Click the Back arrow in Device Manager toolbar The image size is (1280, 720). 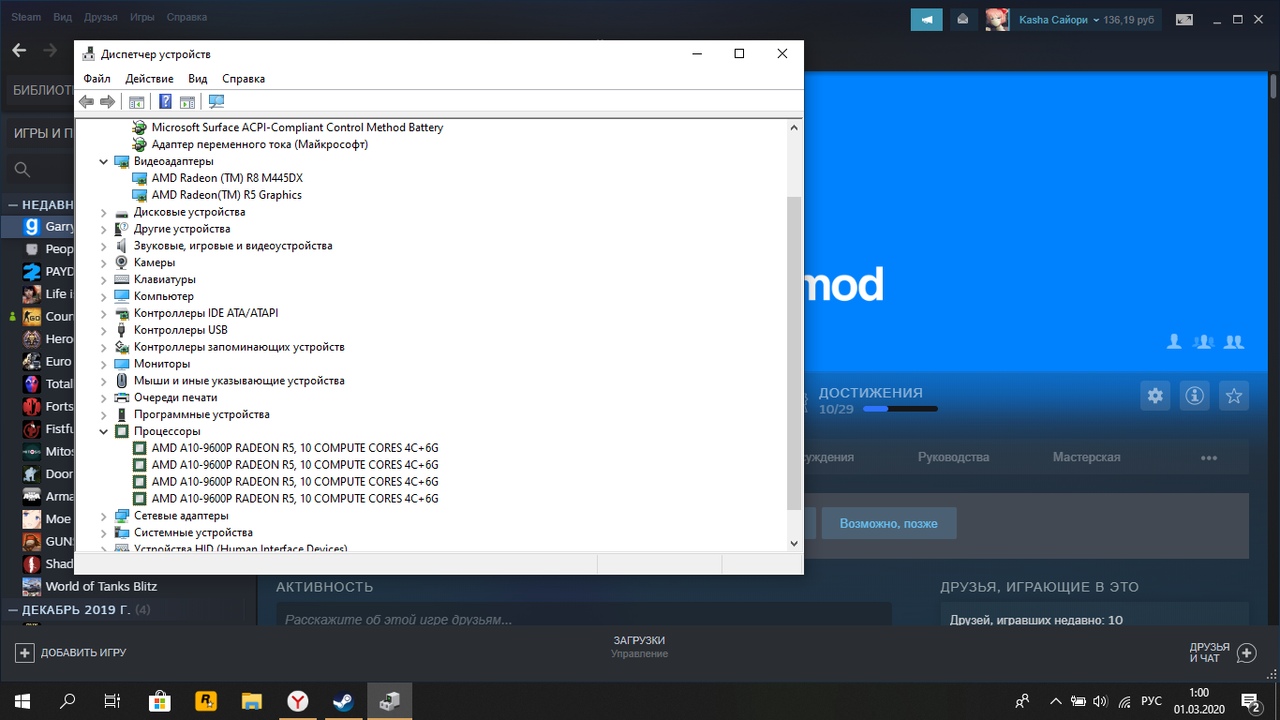pos(86,102)
